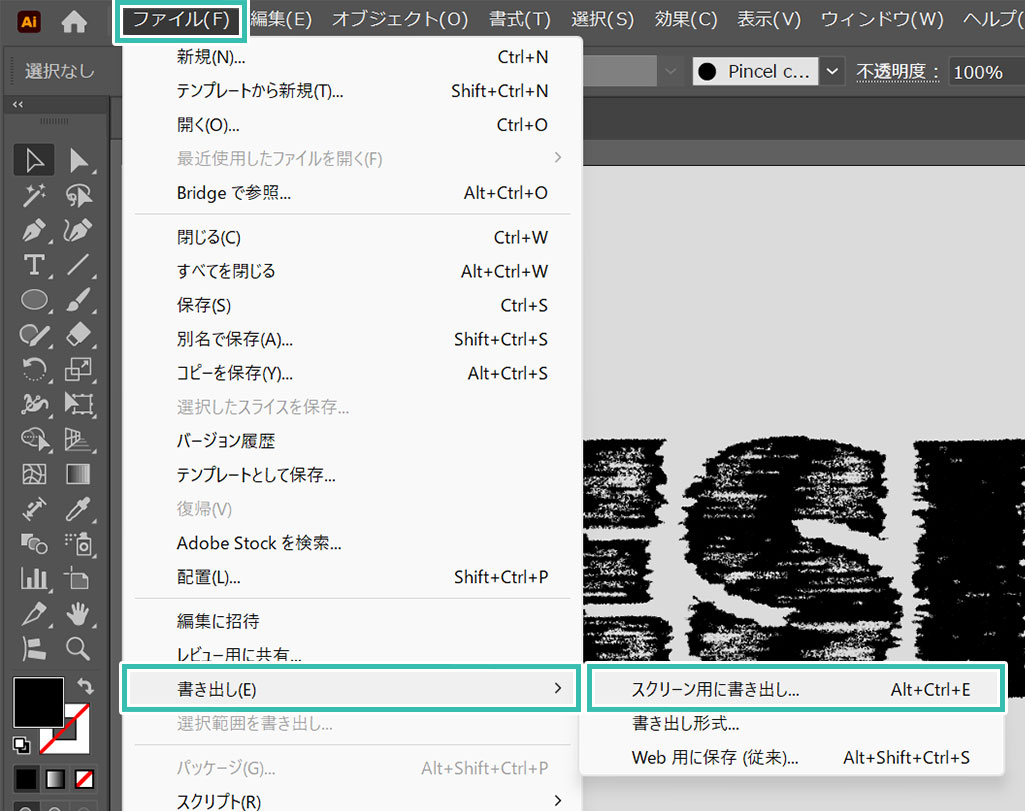Select the Ellipse tool
Viewport: 1025px width, 811px height.
coord(34,299)
